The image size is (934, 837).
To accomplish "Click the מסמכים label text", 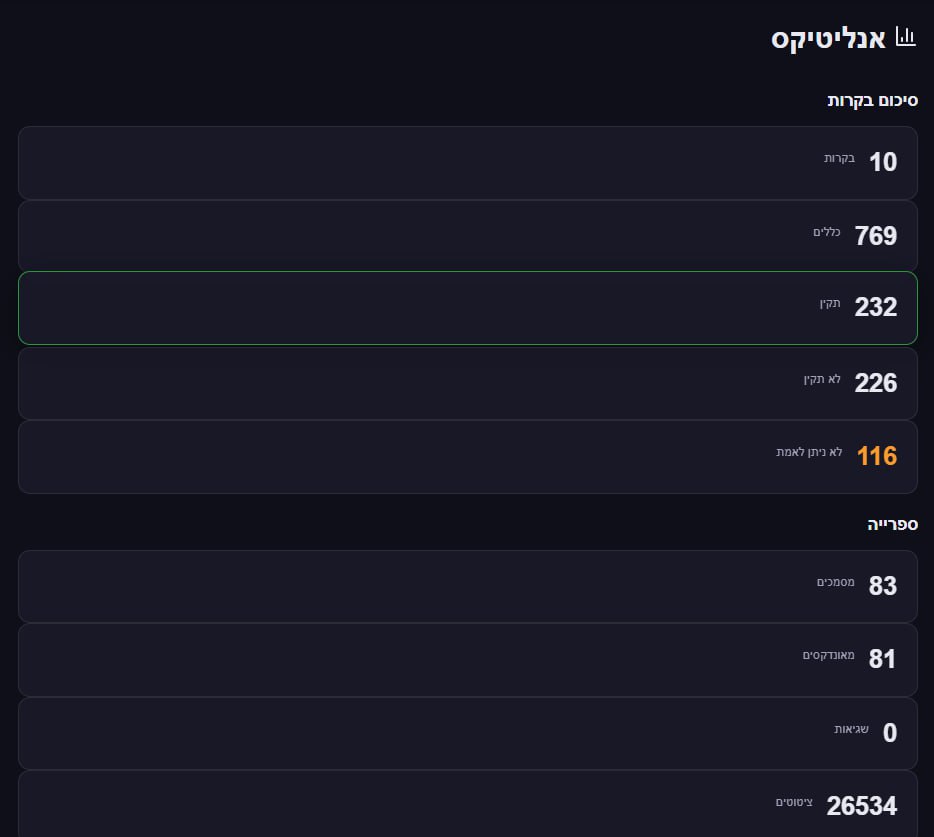I will [835, 582].
